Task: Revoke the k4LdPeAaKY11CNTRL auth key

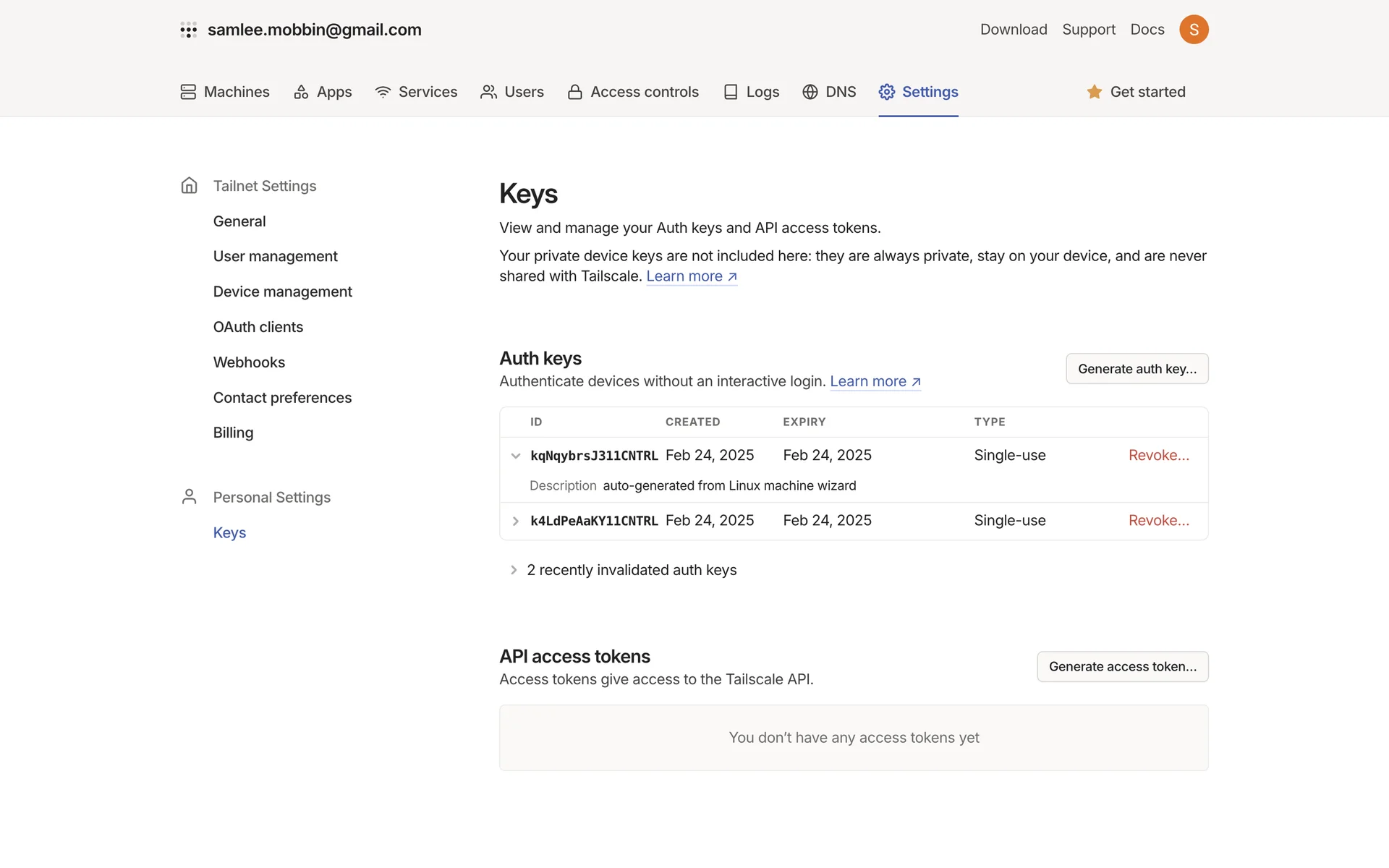Action: point(1158,521)
